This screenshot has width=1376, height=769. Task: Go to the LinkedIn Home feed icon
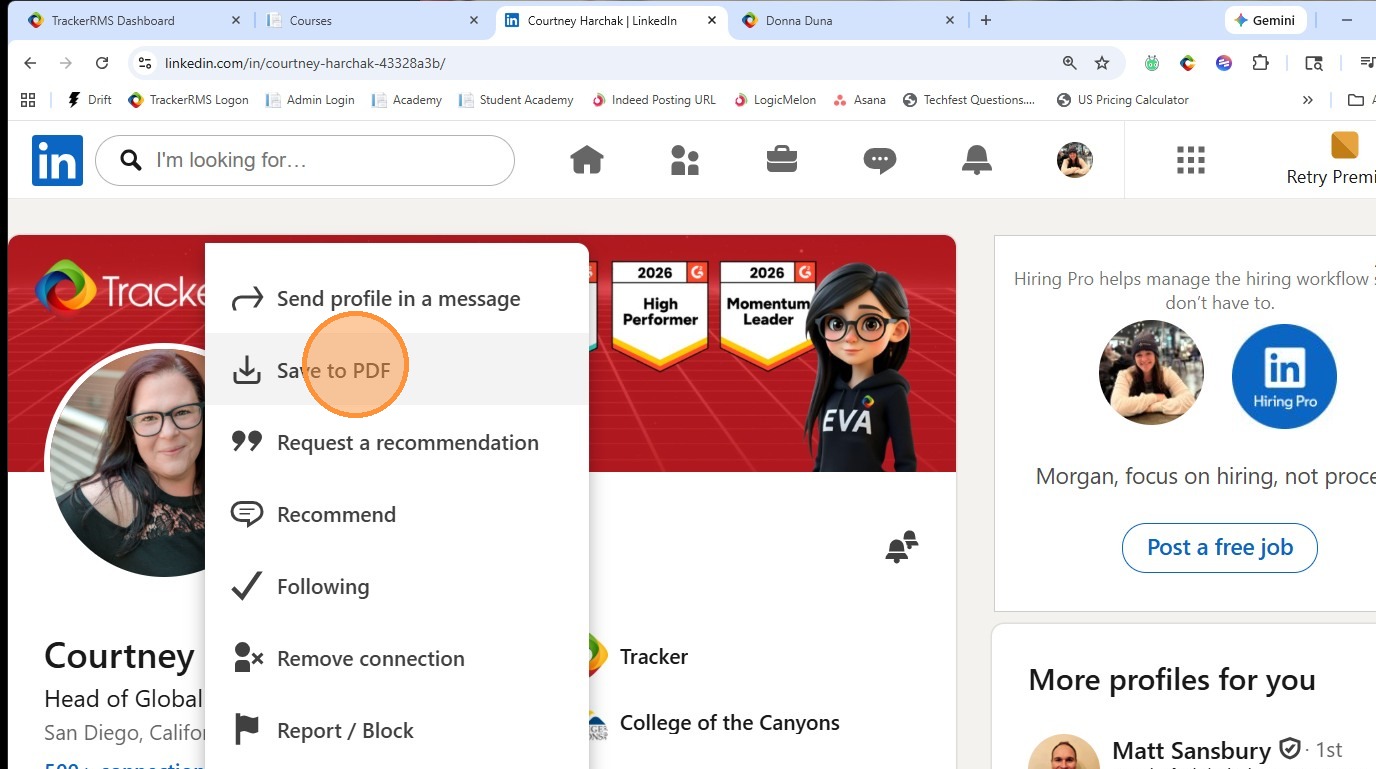pyautogui.click(x=587, y=160)
